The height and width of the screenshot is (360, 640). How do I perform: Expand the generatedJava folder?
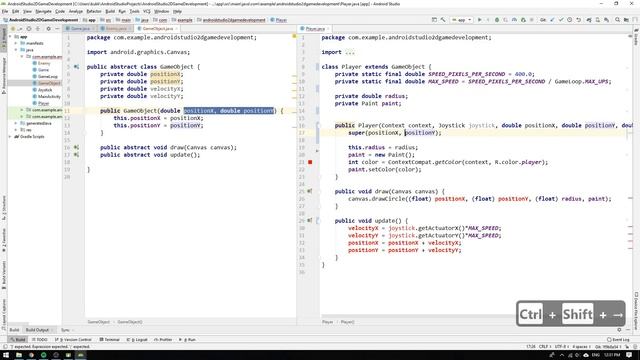pyautogui.click(x=16, y=123)
